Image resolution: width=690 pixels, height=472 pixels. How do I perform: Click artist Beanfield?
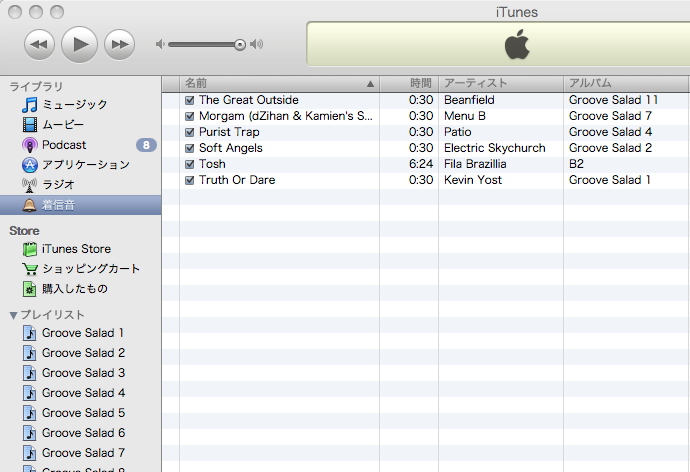469,100
